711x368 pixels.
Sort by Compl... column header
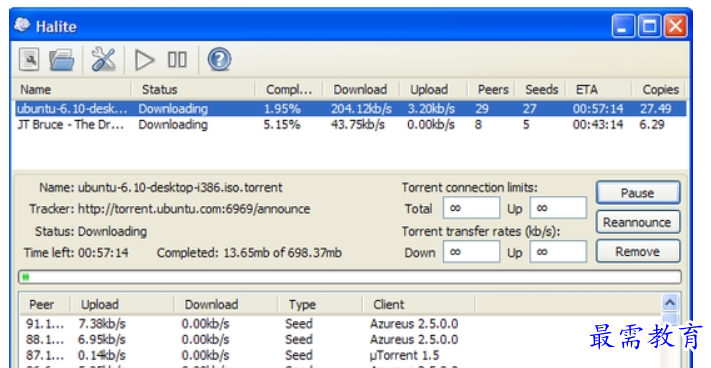pyautogui.click(x=289, y=89)
